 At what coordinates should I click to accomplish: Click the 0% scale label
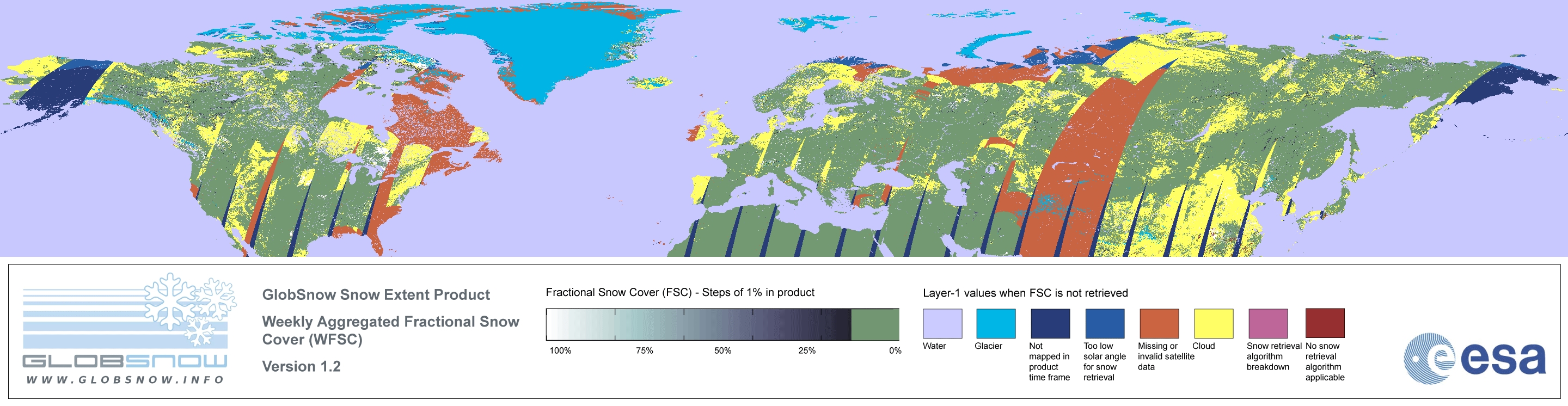coord(895,350)
